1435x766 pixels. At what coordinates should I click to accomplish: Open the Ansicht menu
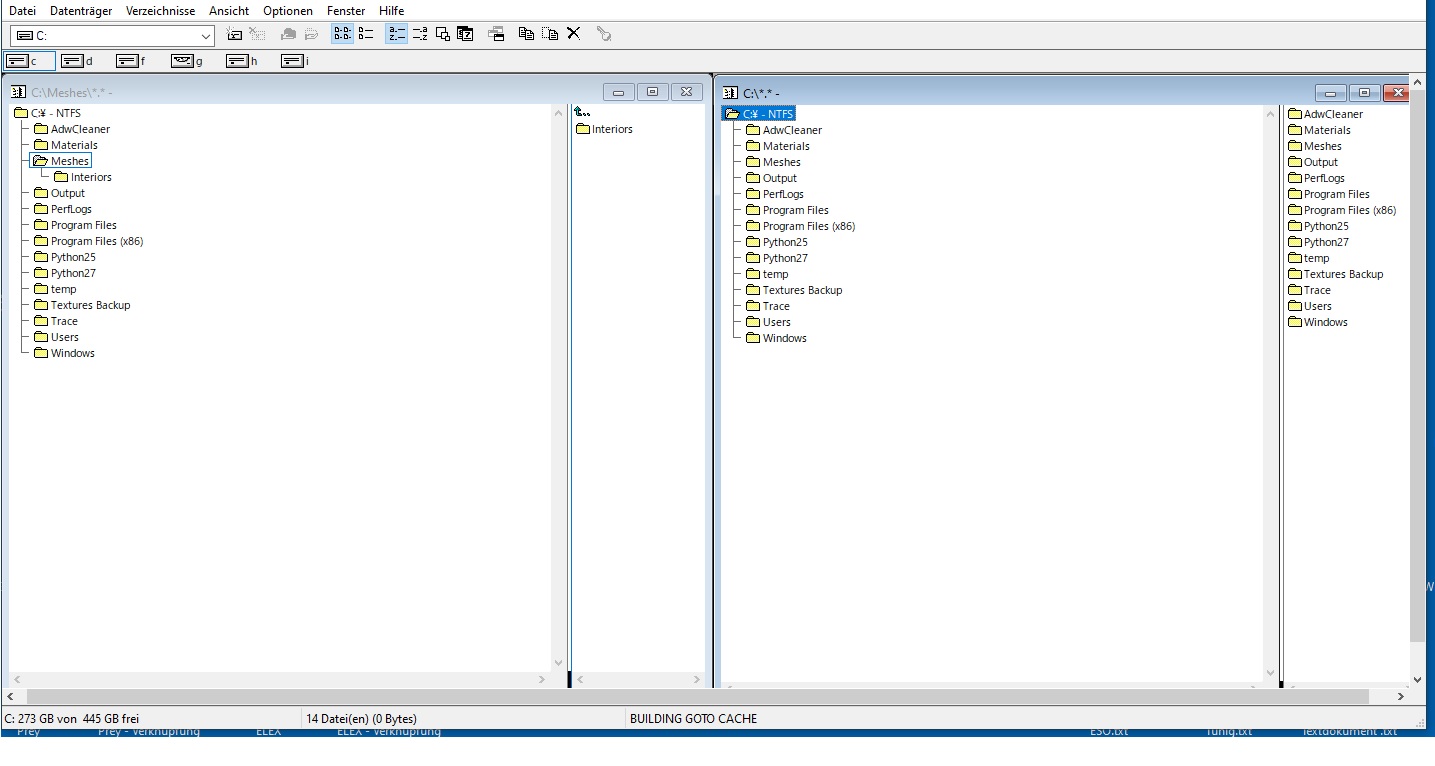[x=229, y=11]
